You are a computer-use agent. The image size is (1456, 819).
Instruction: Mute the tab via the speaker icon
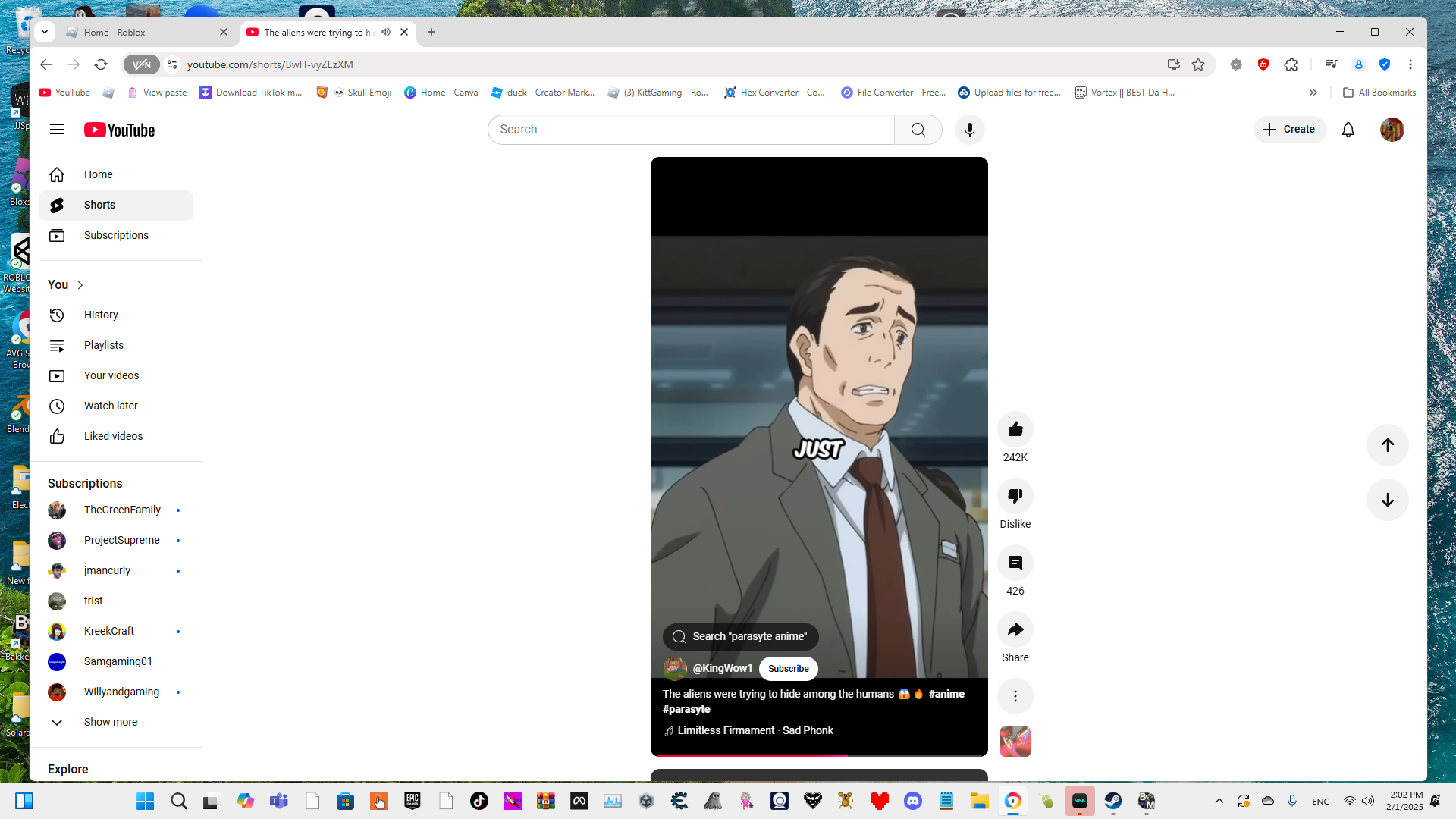(x=386, y=32)
